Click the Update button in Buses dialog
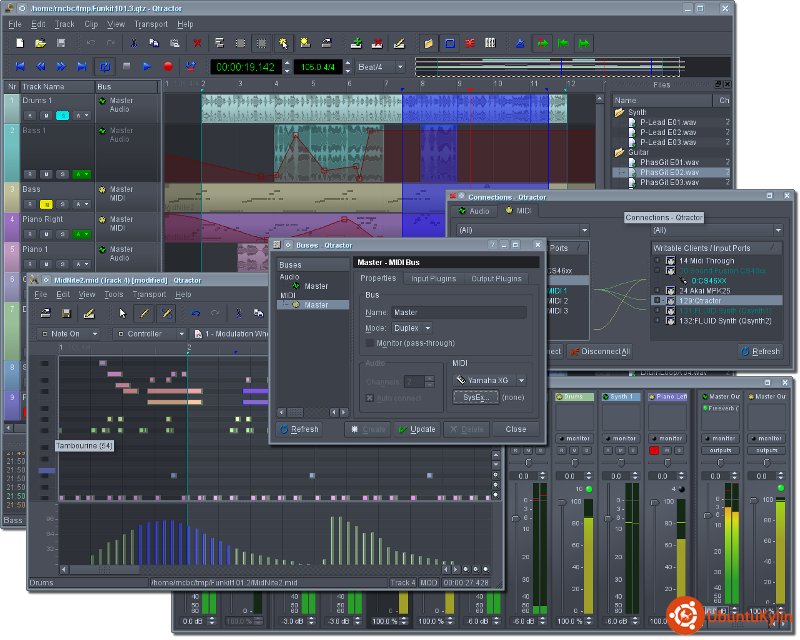Image resolution: width=800 pixels, height=640 pixels. pos(417,429)
